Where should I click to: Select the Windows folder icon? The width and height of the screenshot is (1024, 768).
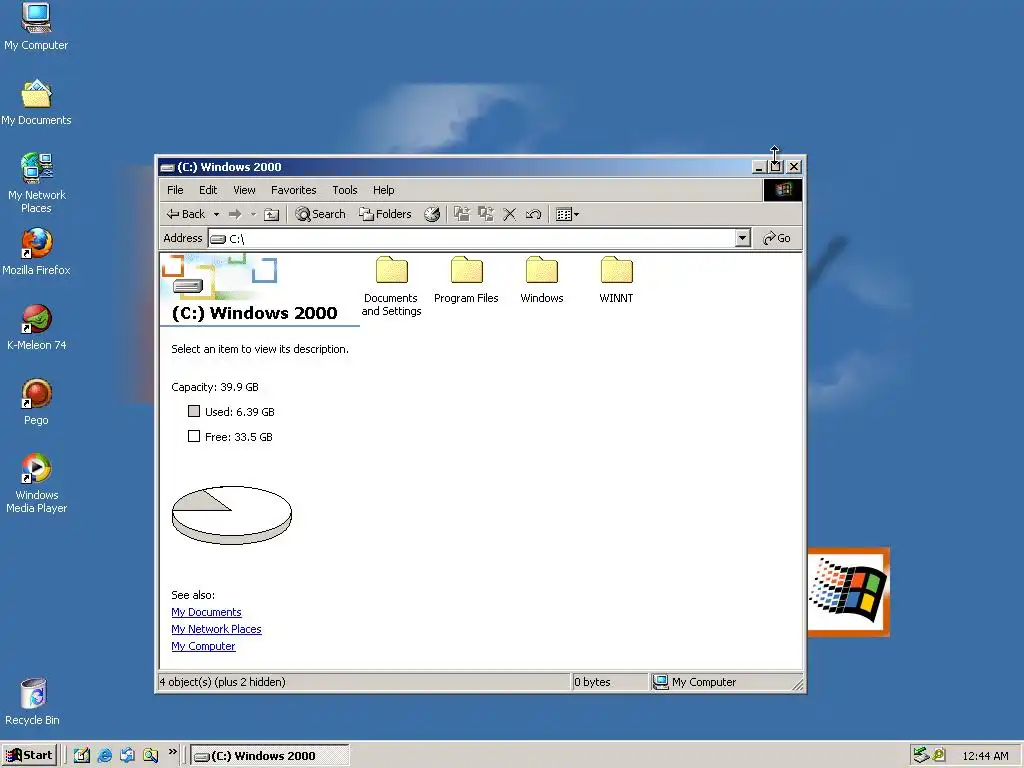(x=541, y=270)
